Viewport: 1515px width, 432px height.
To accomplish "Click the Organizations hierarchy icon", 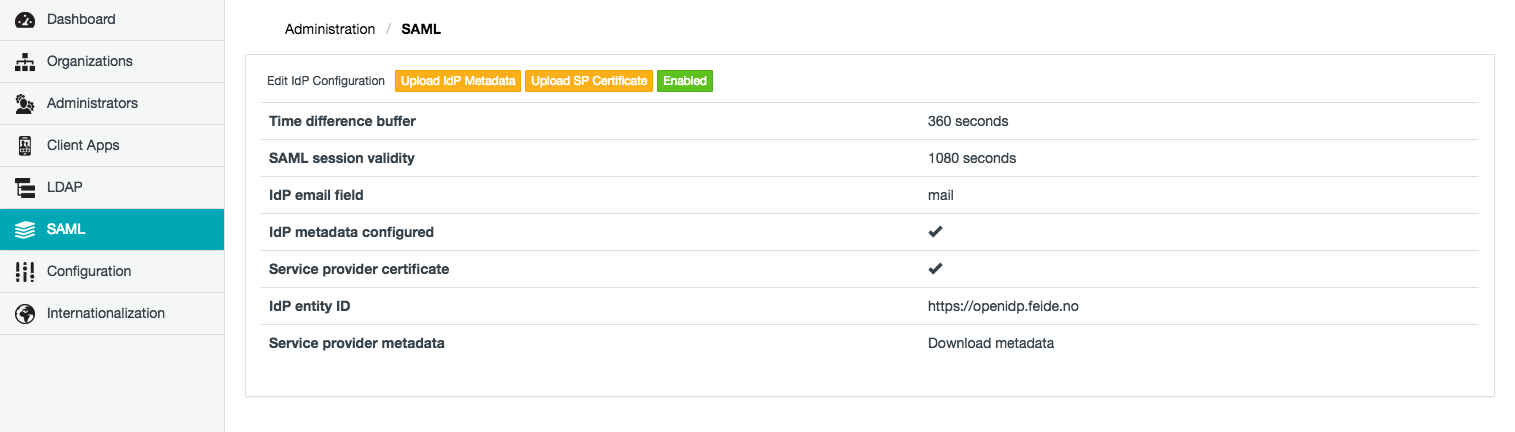I will (x=26, y=62).
